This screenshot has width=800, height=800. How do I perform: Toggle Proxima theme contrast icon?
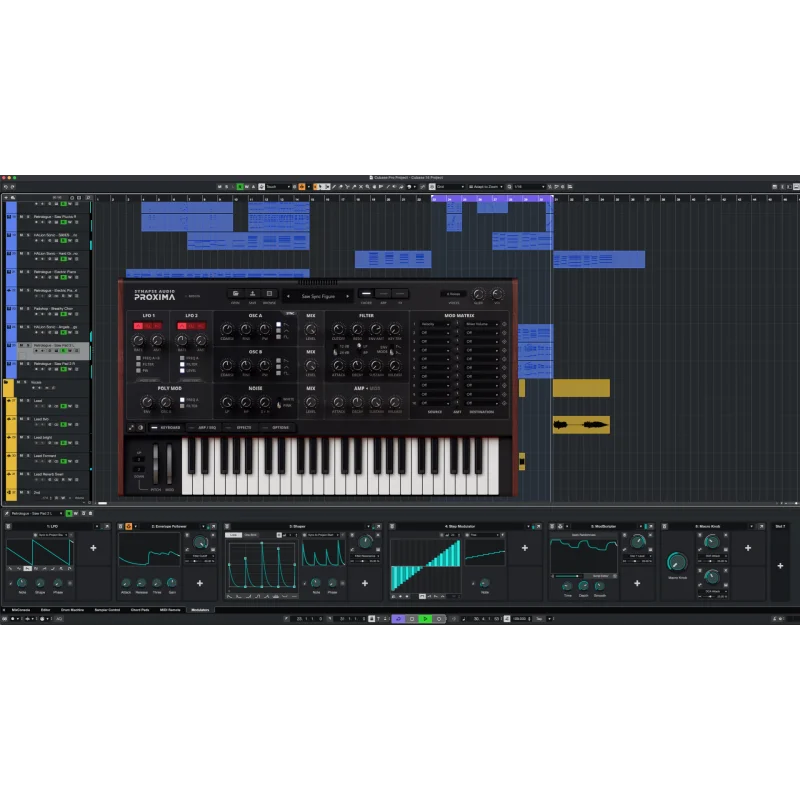point(140,428)
